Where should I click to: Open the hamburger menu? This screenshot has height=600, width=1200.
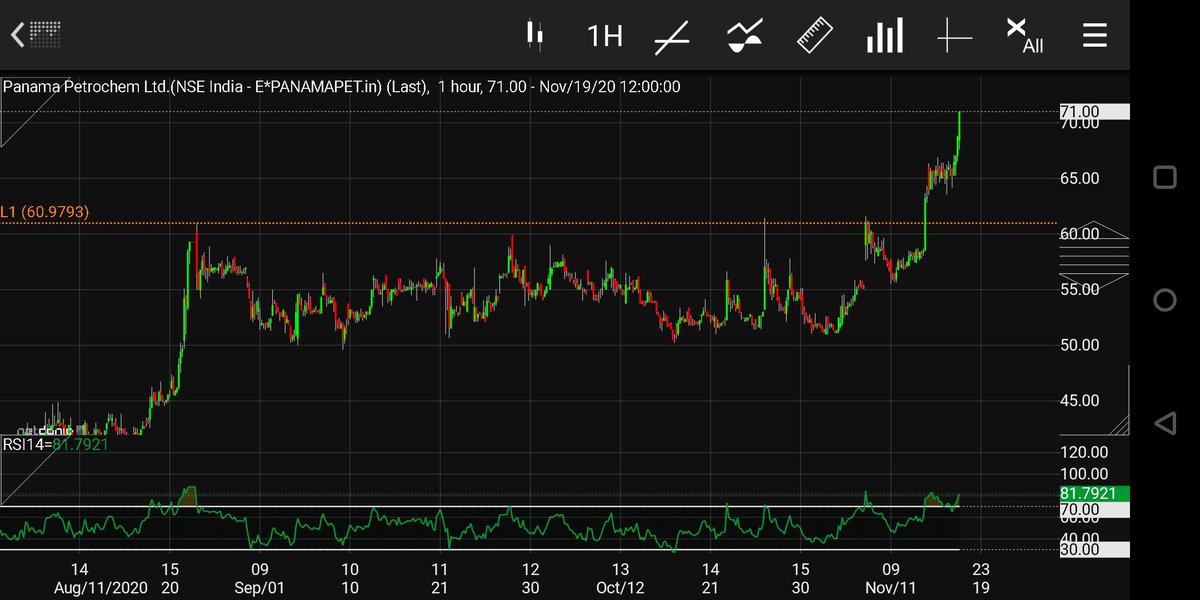(1094, 35)
